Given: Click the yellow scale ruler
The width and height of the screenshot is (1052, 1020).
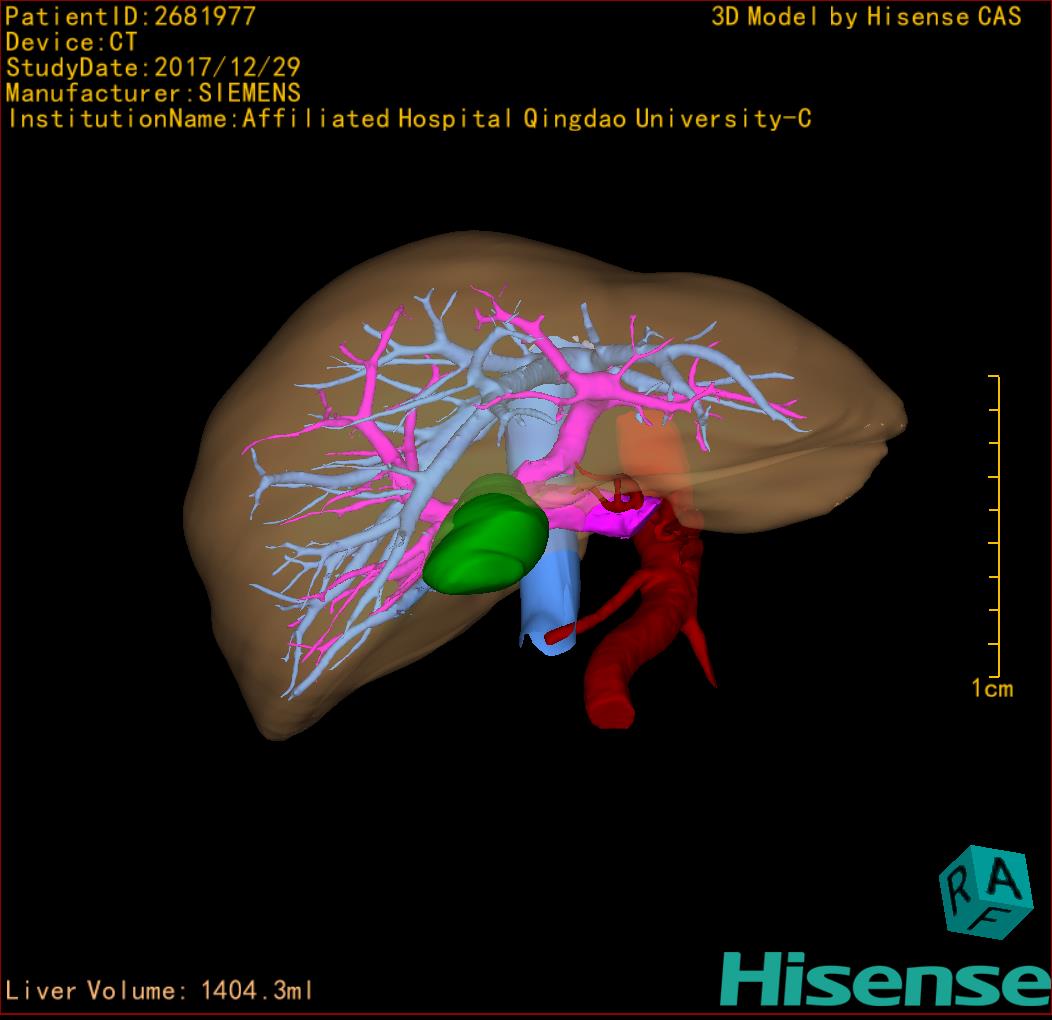Looking at the screenshot, I should [x=995, y=526].
